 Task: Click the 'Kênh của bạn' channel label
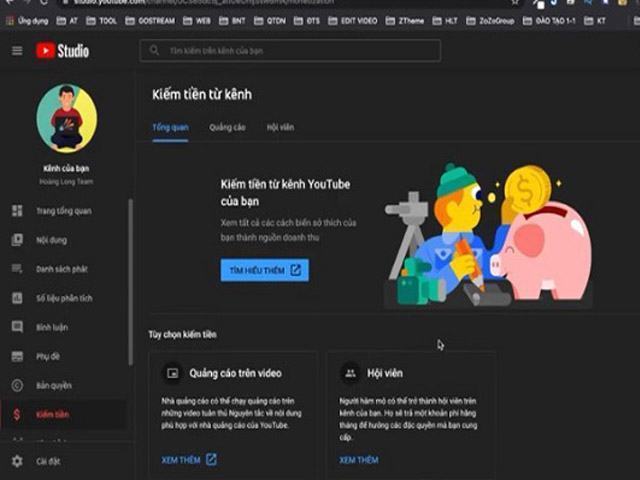tap(66, 168)
